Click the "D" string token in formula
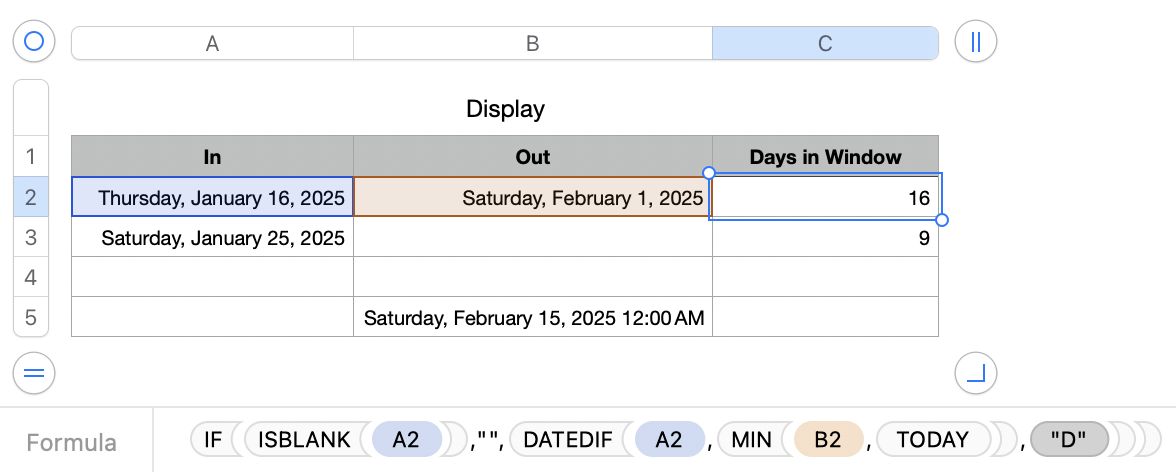 tap(1069, 439)
